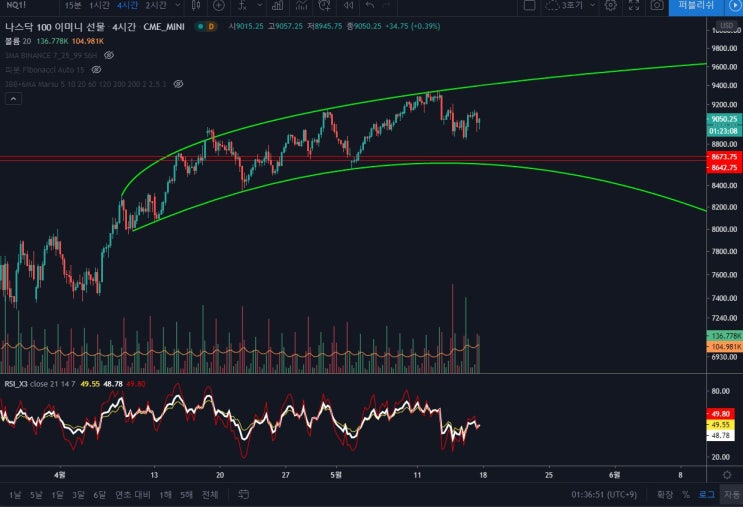Click the orange 104.981K volume MA label
This screenshot has height=507, width=743.
[725, 347]
